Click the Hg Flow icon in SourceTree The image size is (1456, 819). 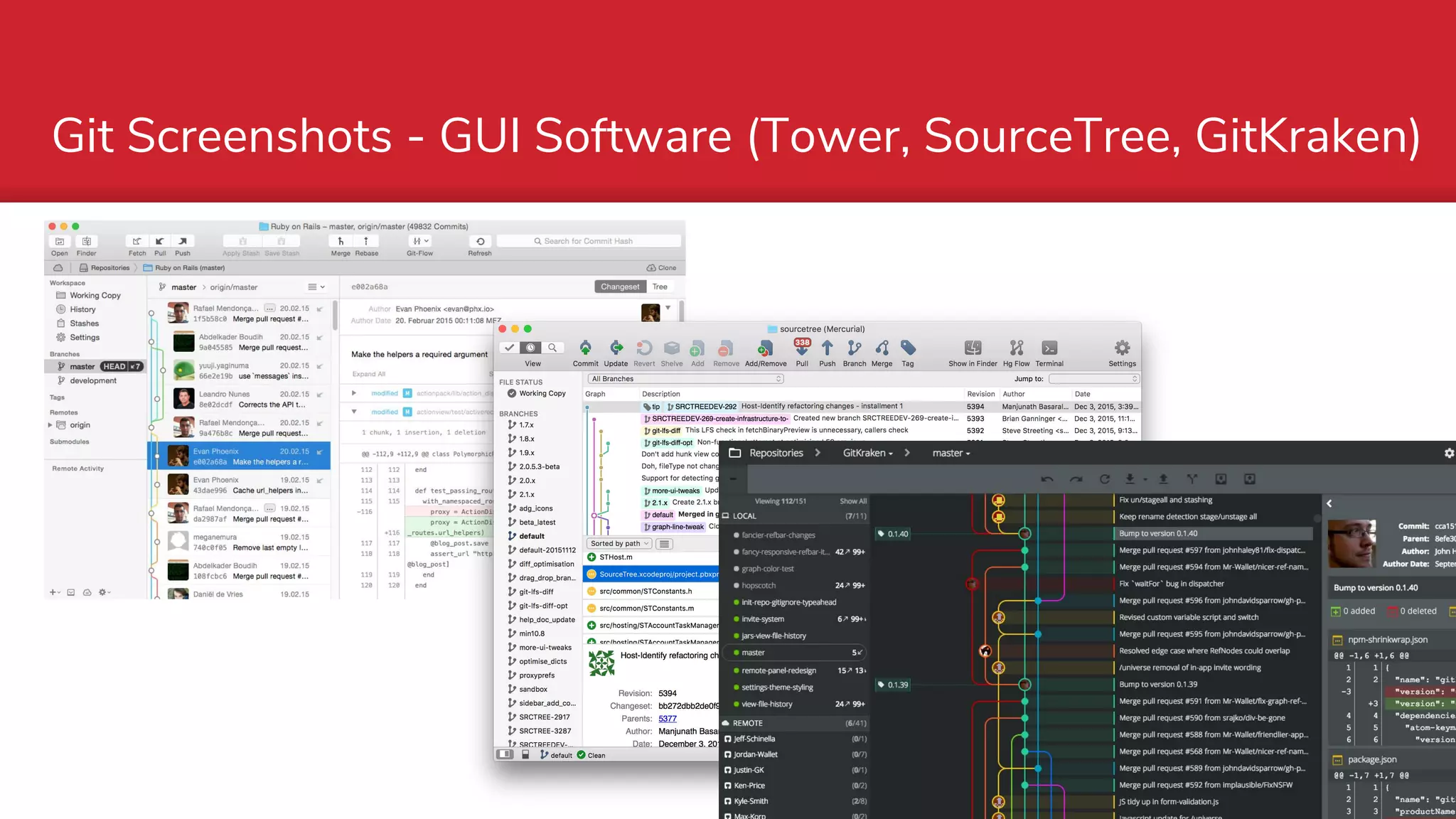coord(1017,348)
